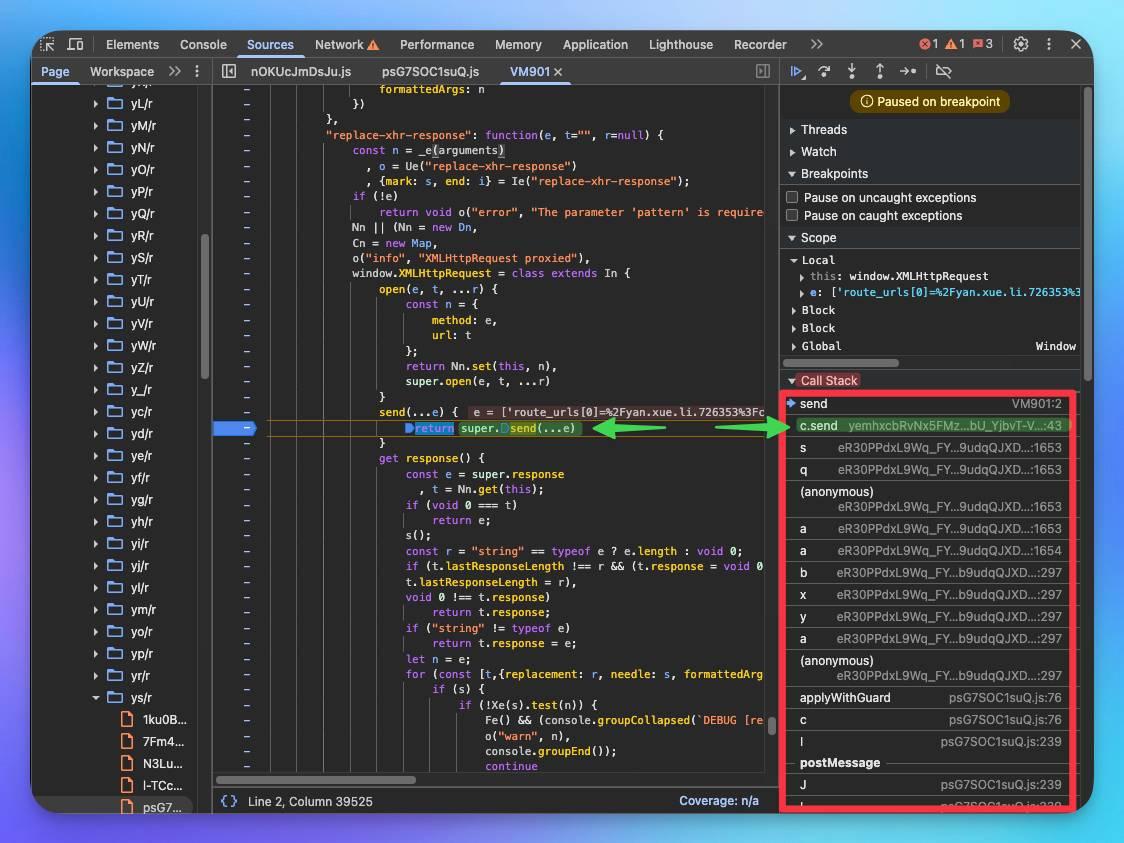Screen dimensions: 1124x843
Task: Open the VM901:2 source link
Action: 1037,404
